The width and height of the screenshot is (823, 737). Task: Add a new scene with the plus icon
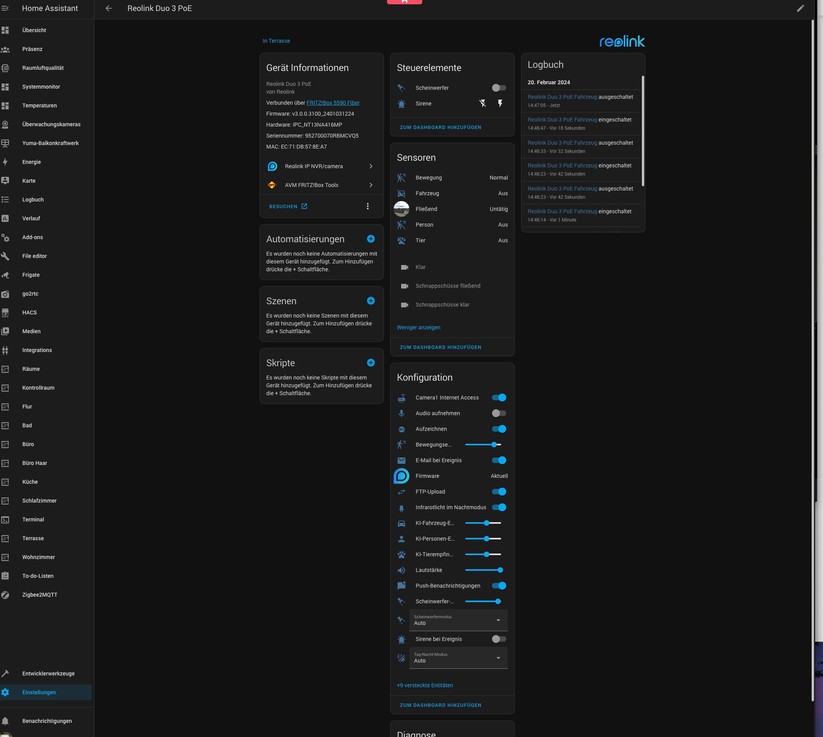pos(371,300)
